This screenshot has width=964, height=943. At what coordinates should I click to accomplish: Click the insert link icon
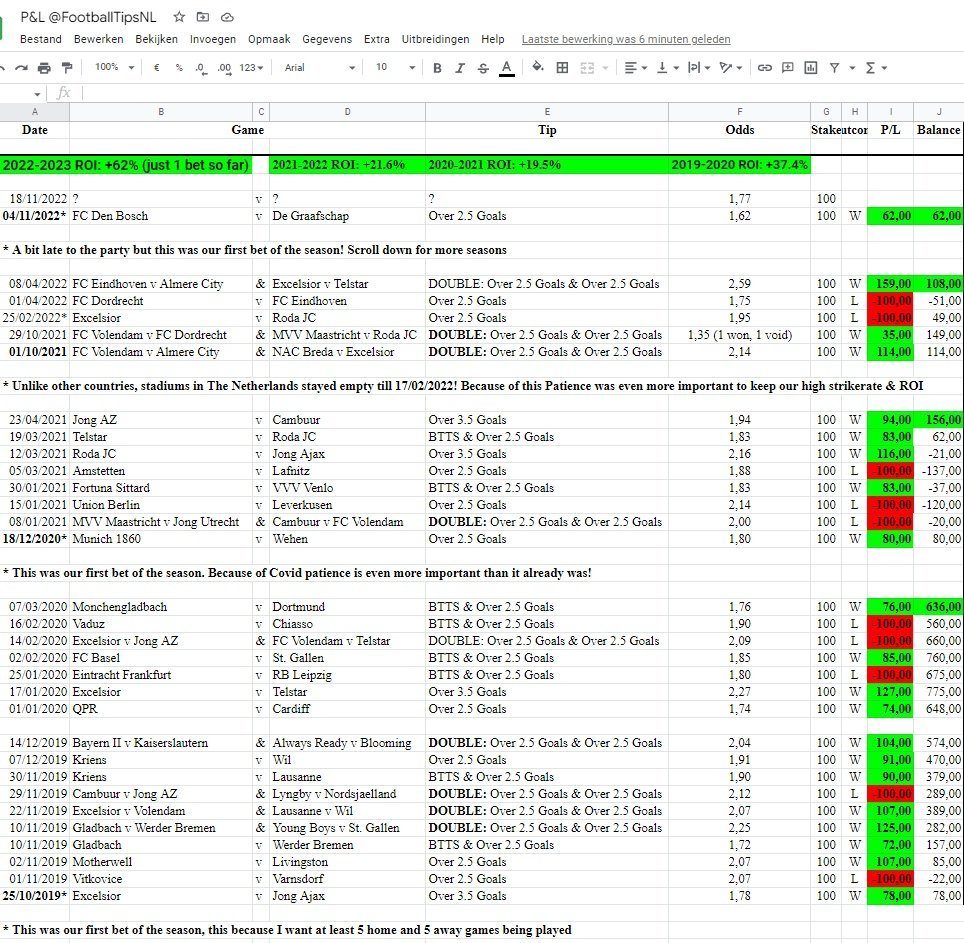point(764,68)
